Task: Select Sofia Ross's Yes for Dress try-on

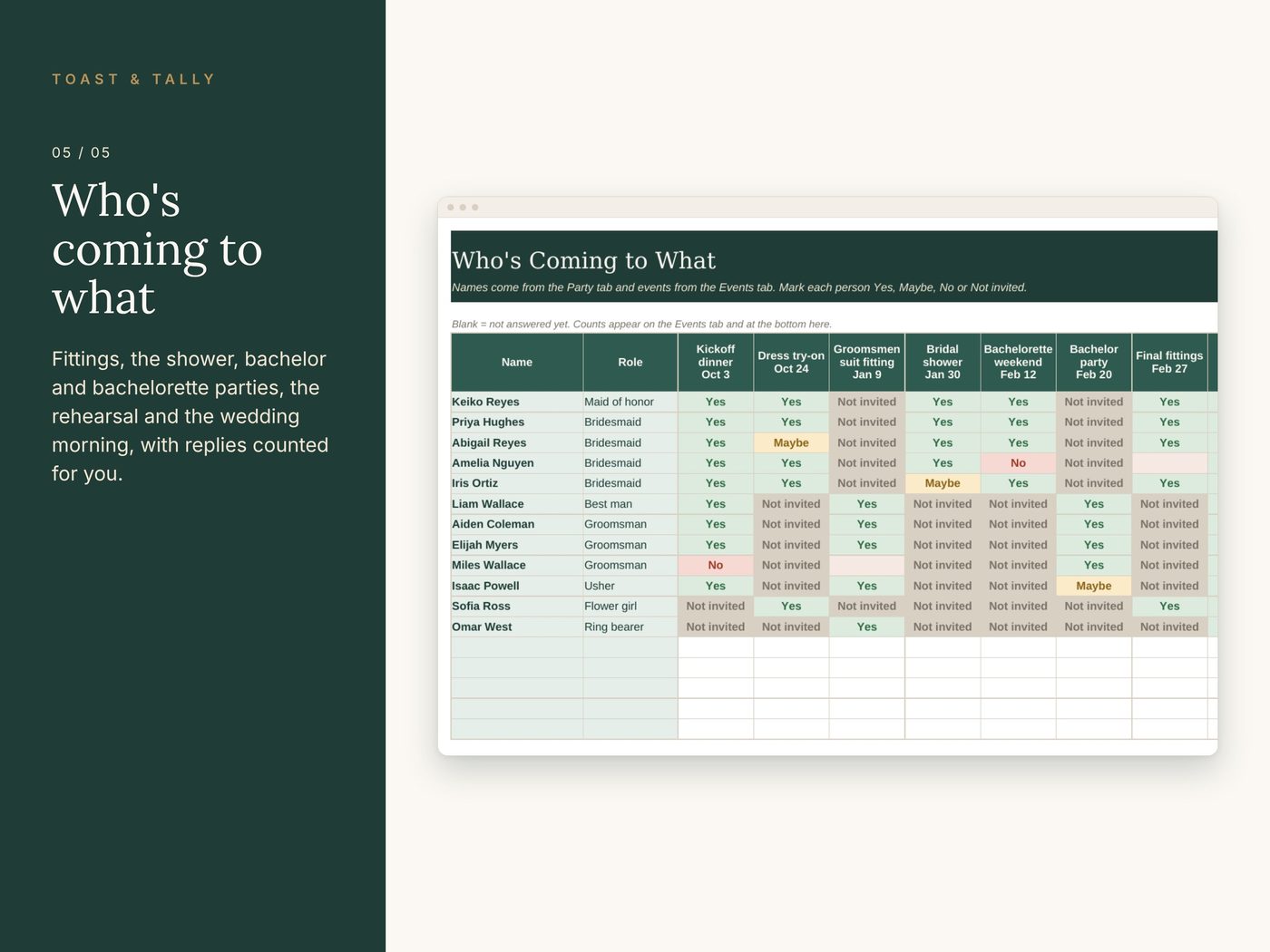Action: click(x=791, y=606)
